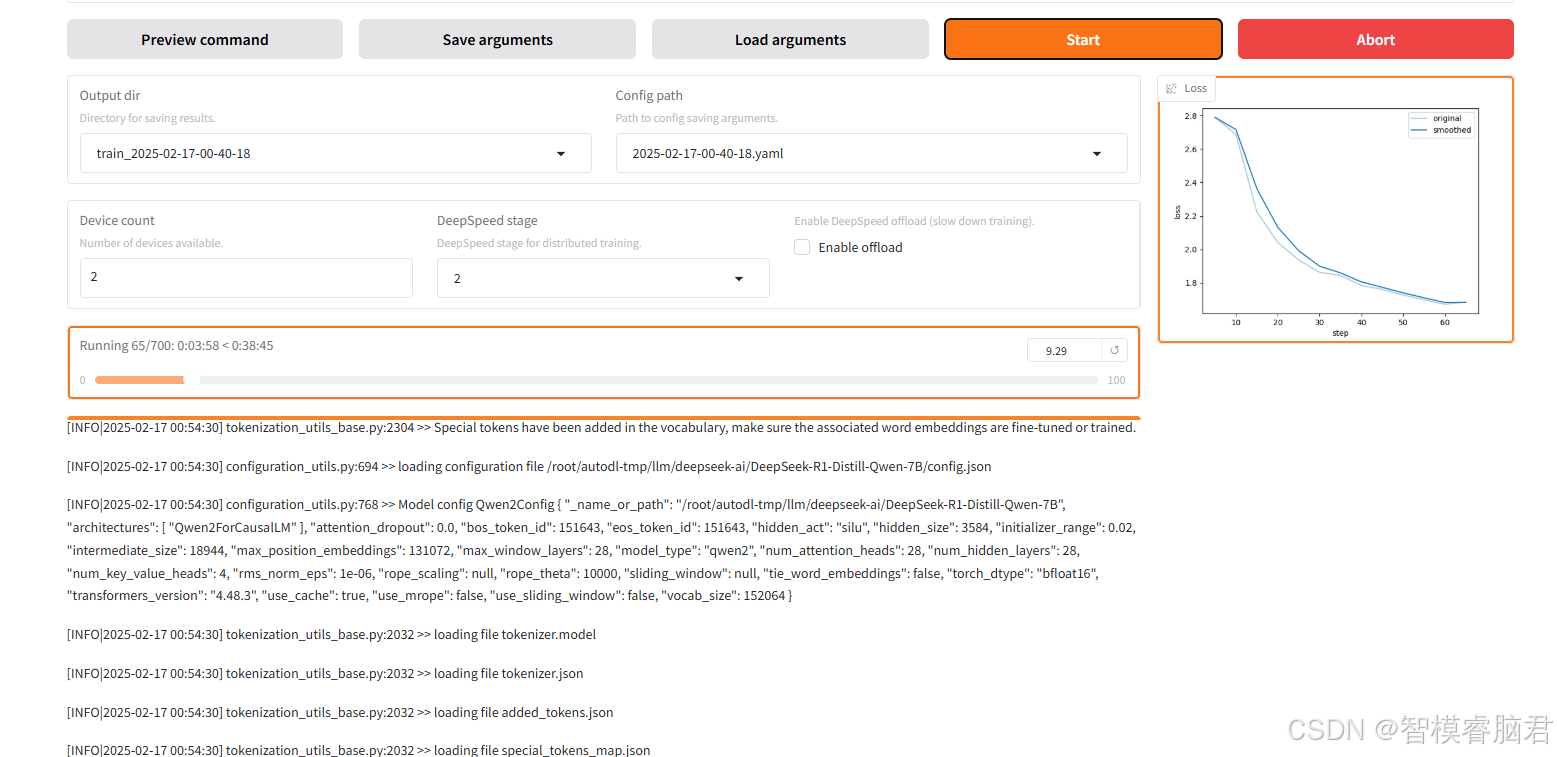Click the 'Output dir' label

tap(110, 96)
